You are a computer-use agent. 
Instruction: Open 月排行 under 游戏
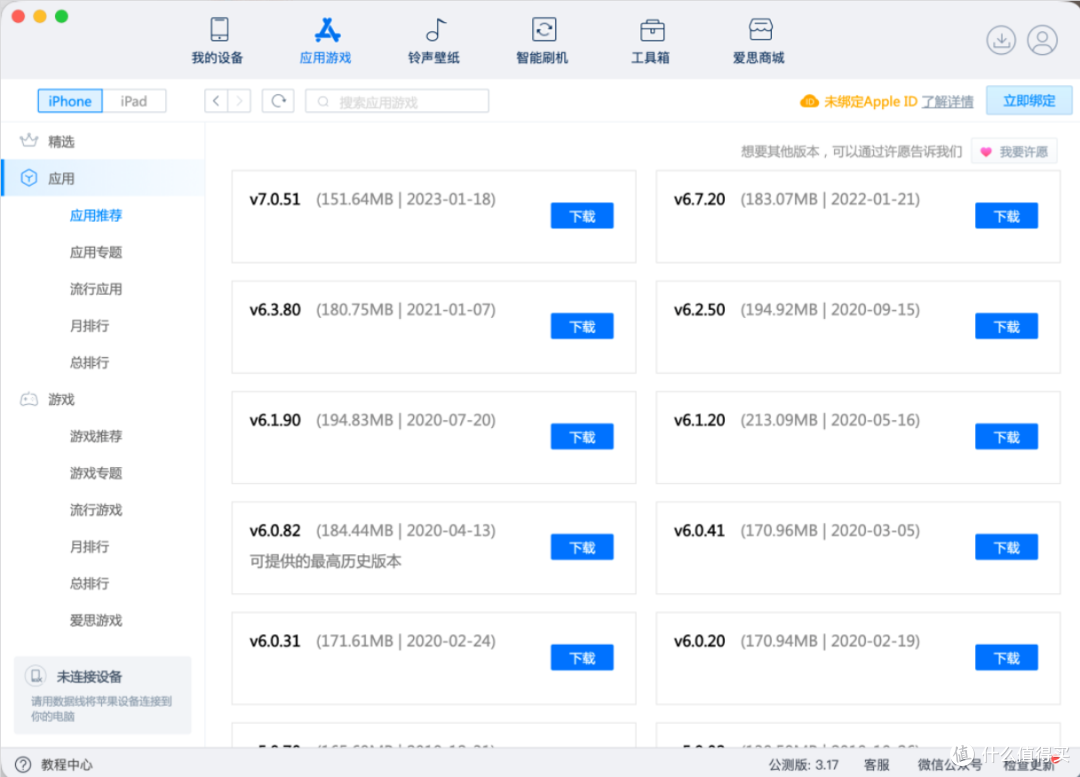point(90,546)
